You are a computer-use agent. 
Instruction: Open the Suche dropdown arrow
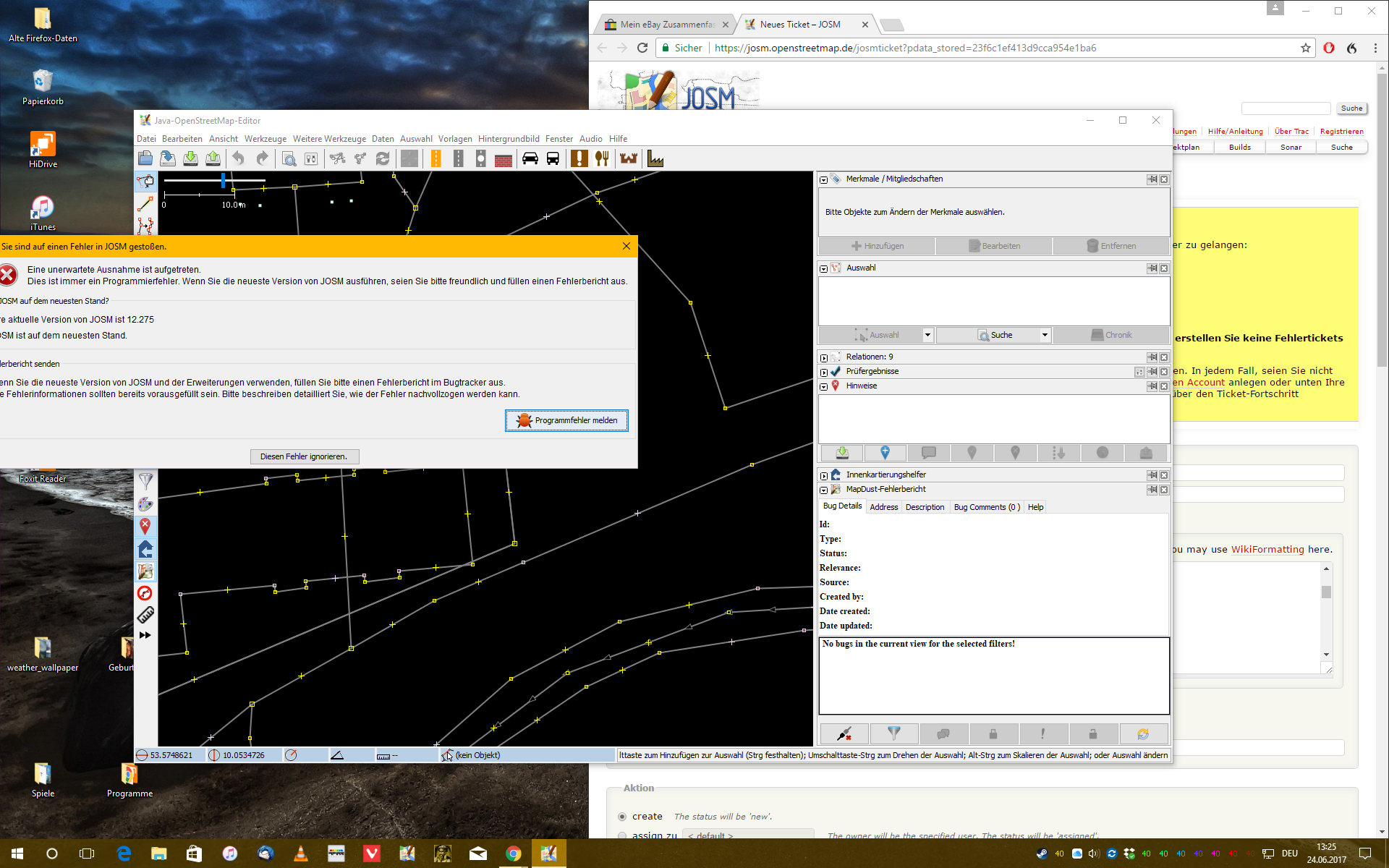(1045, 335)
